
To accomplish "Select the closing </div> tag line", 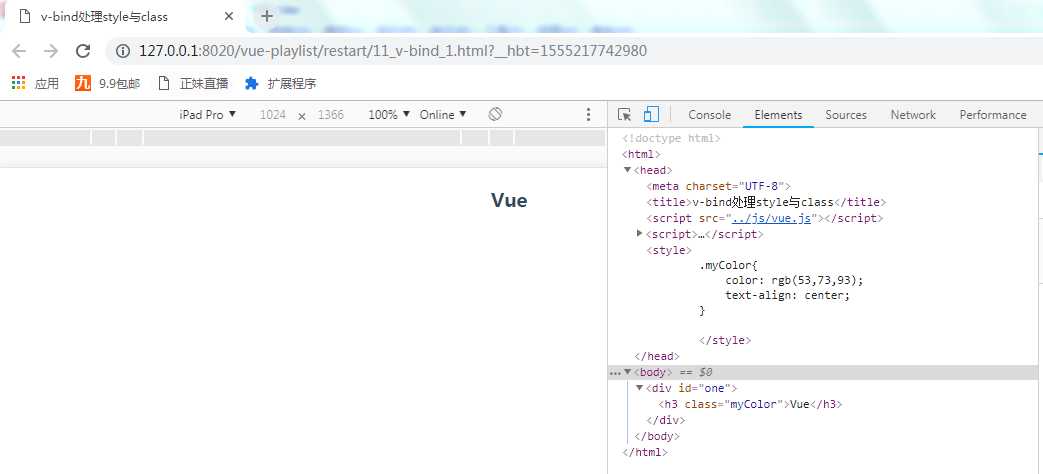I will [x=665, y=420].
